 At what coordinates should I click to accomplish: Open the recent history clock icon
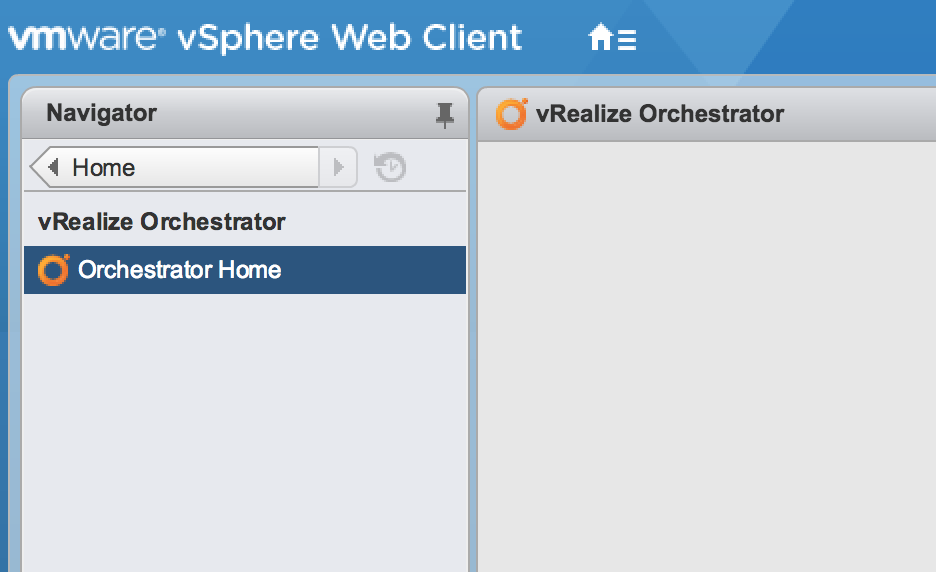[x=390, y=167]
